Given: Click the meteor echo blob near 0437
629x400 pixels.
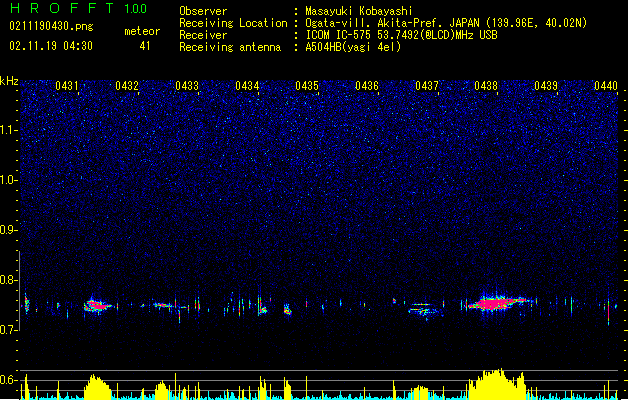Looking at the screenshot, I should pos(424,310).
